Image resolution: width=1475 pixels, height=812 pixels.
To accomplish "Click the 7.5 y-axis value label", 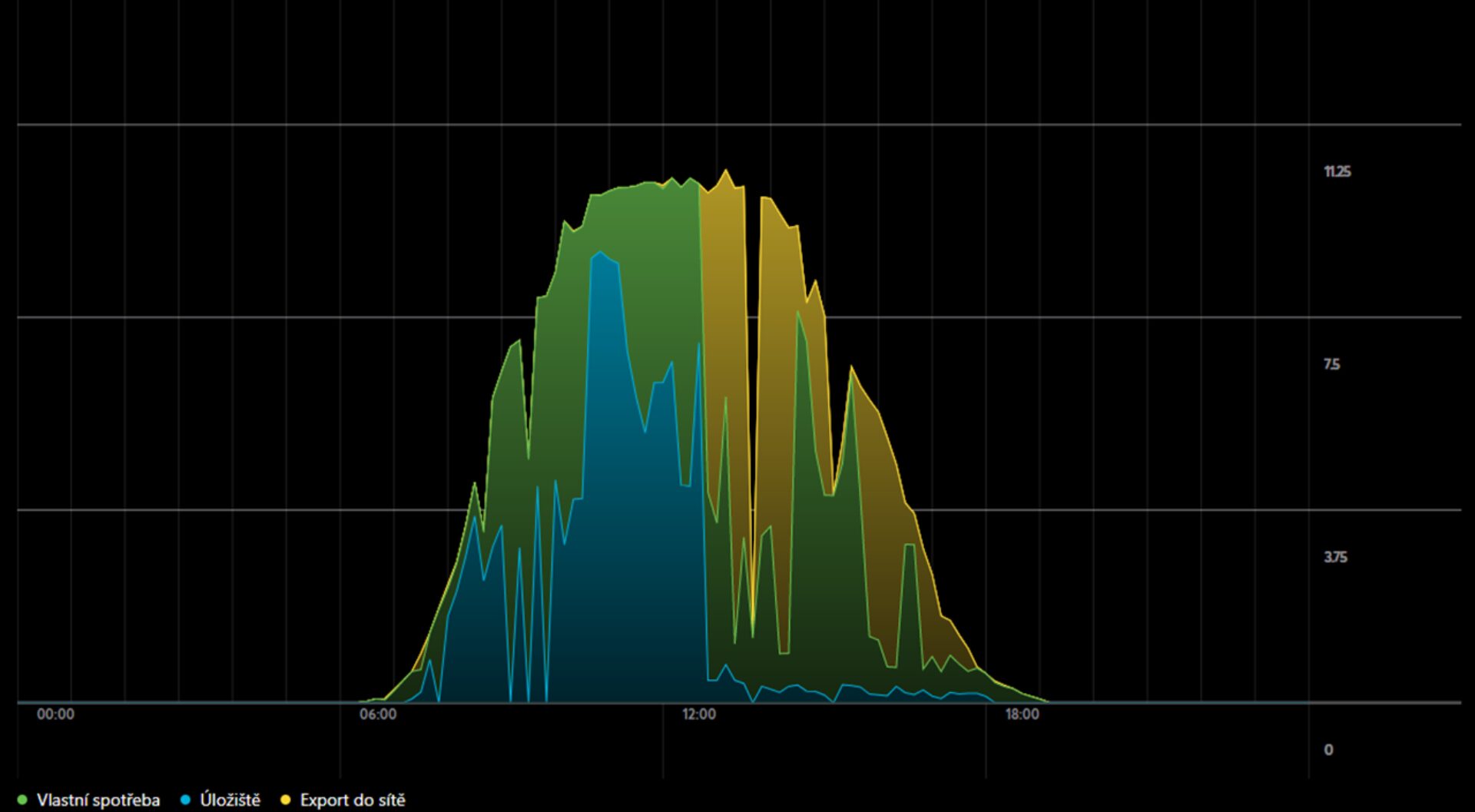I will [1331, 364].
